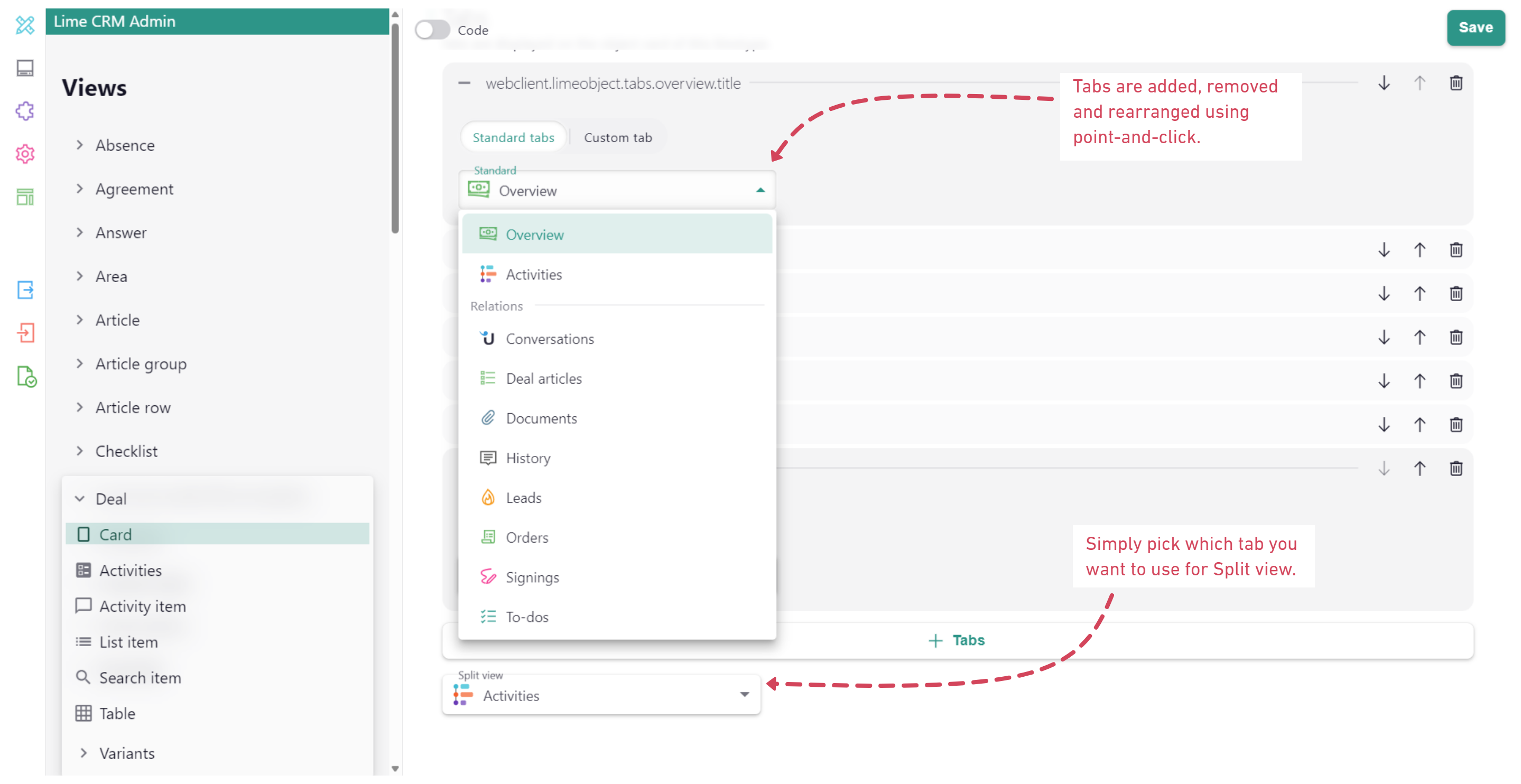This screenshot has width=1521, height=784.
Task: Collapse the overview title tab section
Action: tap(464, 83)
